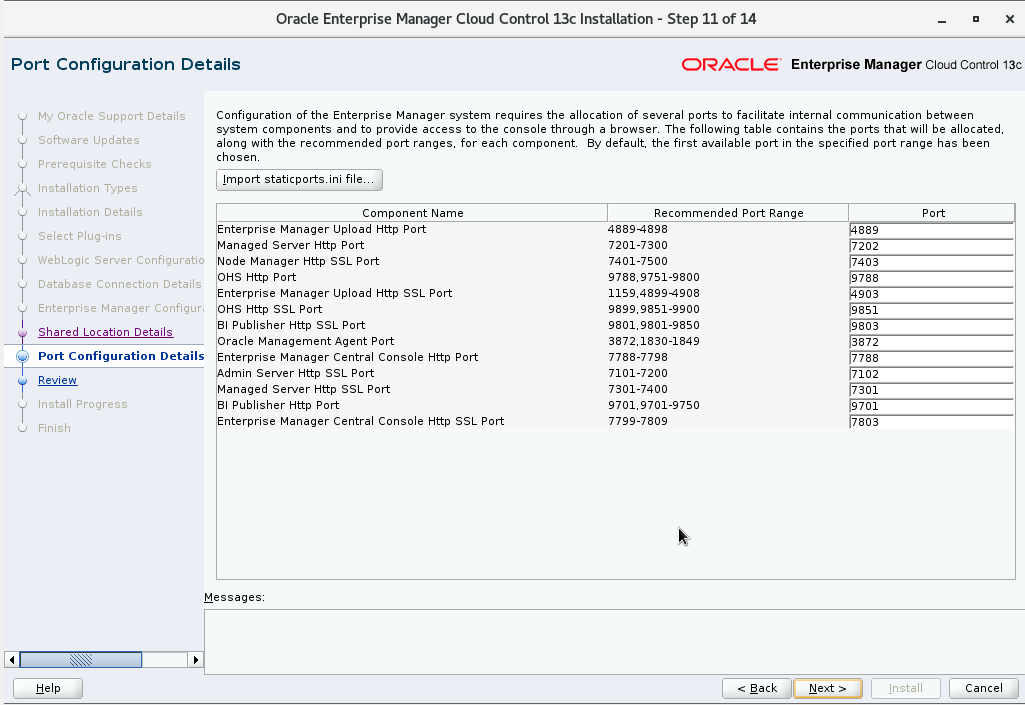The width and height of the screenshot is (1025, 705).
Task: Edit the Oracle Management Agent Port field 3872
Action: click(x=932, y=342)
